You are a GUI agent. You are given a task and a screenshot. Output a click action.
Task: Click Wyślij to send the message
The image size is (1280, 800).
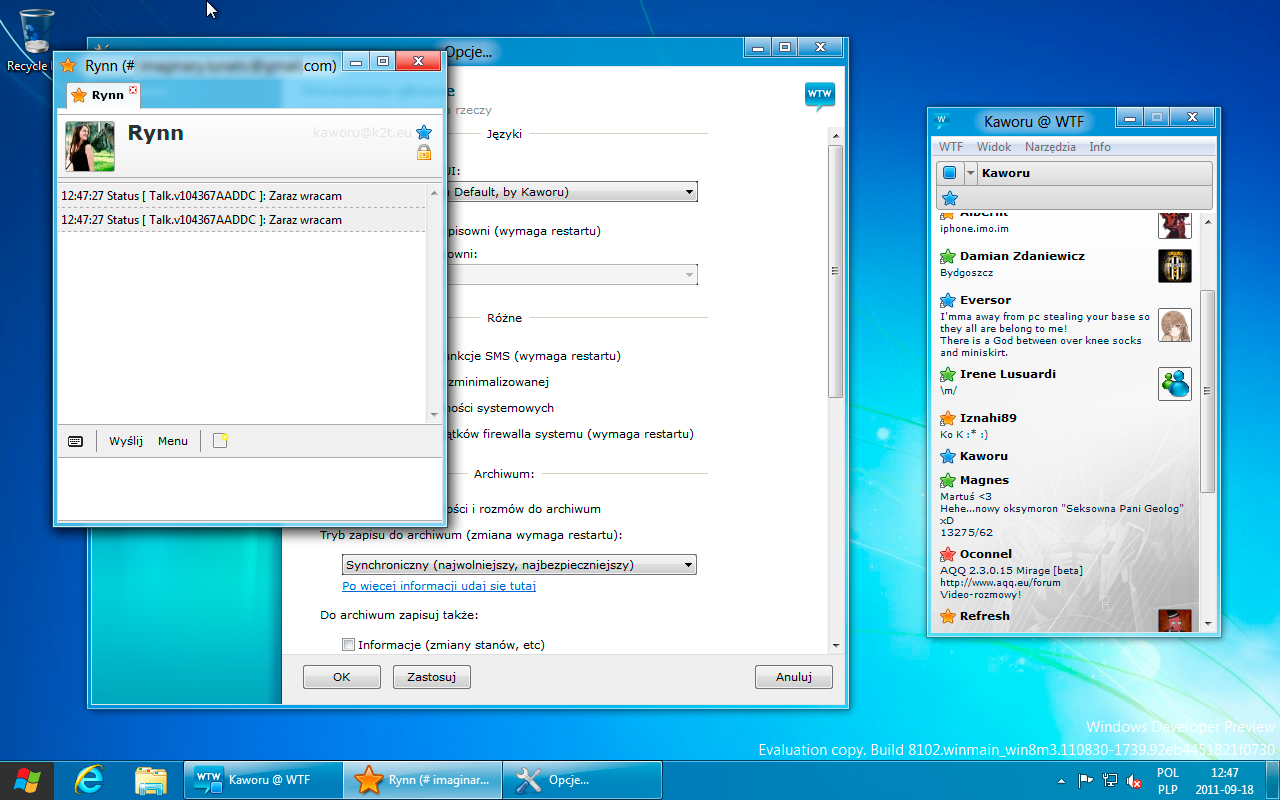point(126,441)
